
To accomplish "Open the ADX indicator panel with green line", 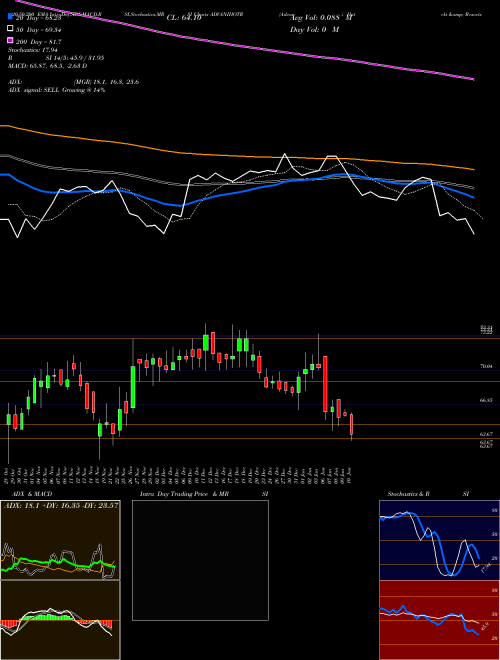I will (x=60, y=540).
